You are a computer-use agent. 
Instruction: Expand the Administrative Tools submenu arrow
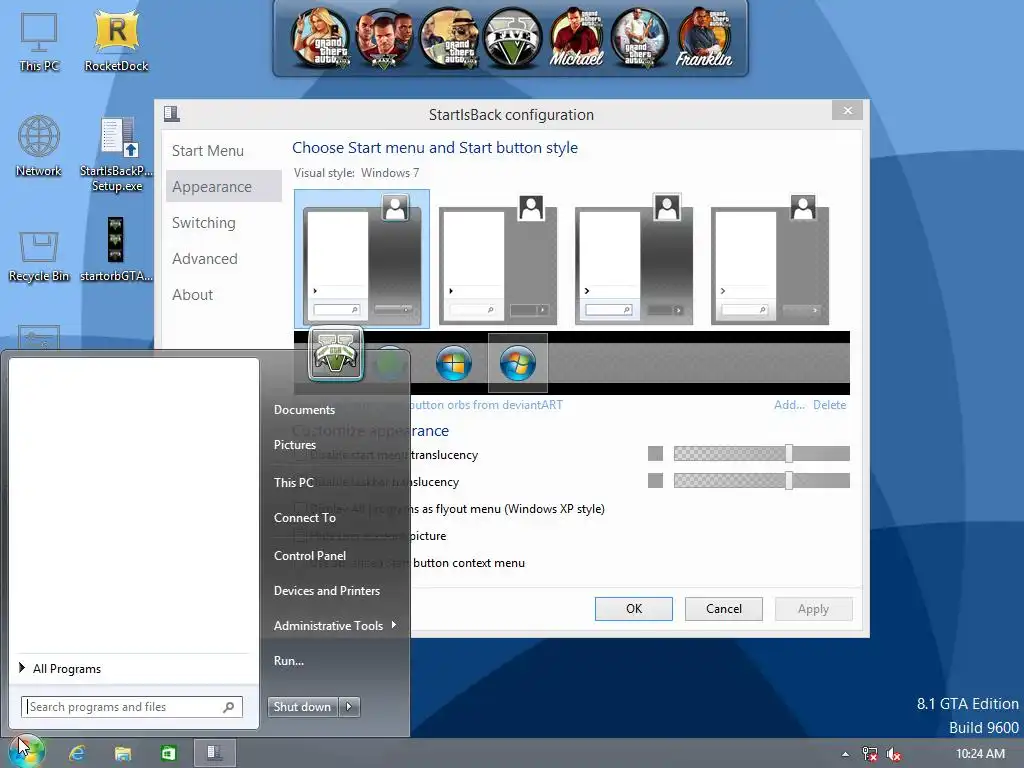click(394, 625)
